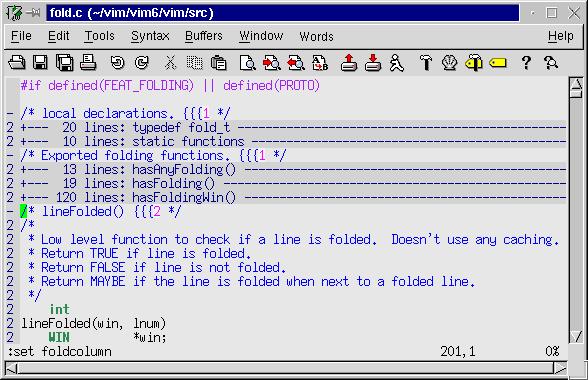Click the Help question mark icon
The height and width of the screenshot is (380, 588).
(x=526, y=63)
